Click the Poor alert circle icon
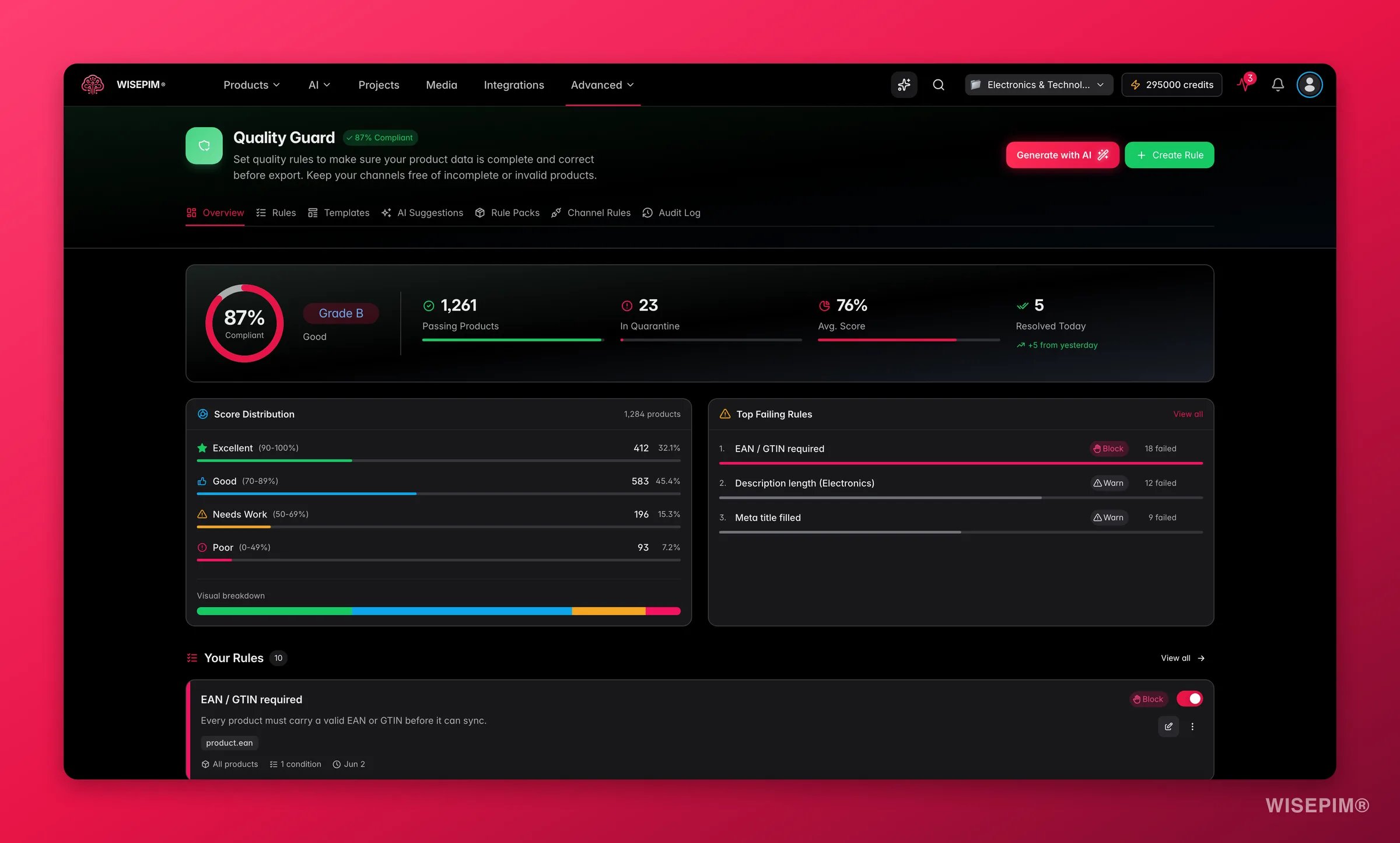 coord(202,547)
